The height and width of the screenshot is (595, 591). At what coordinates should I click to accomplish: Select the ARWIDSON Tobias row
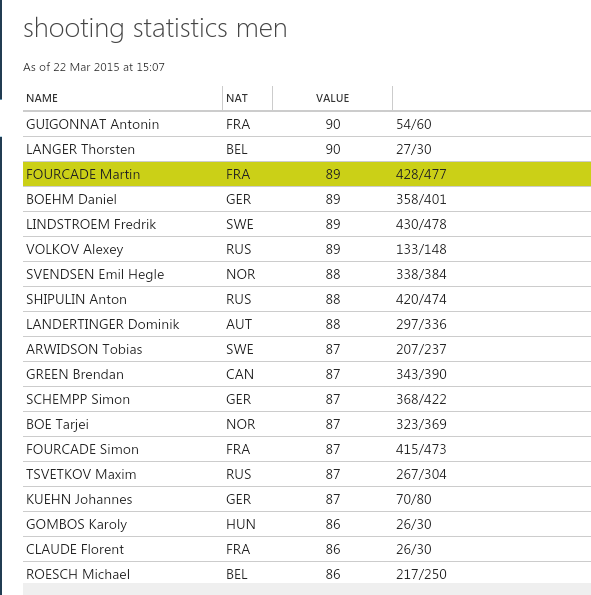307,349
